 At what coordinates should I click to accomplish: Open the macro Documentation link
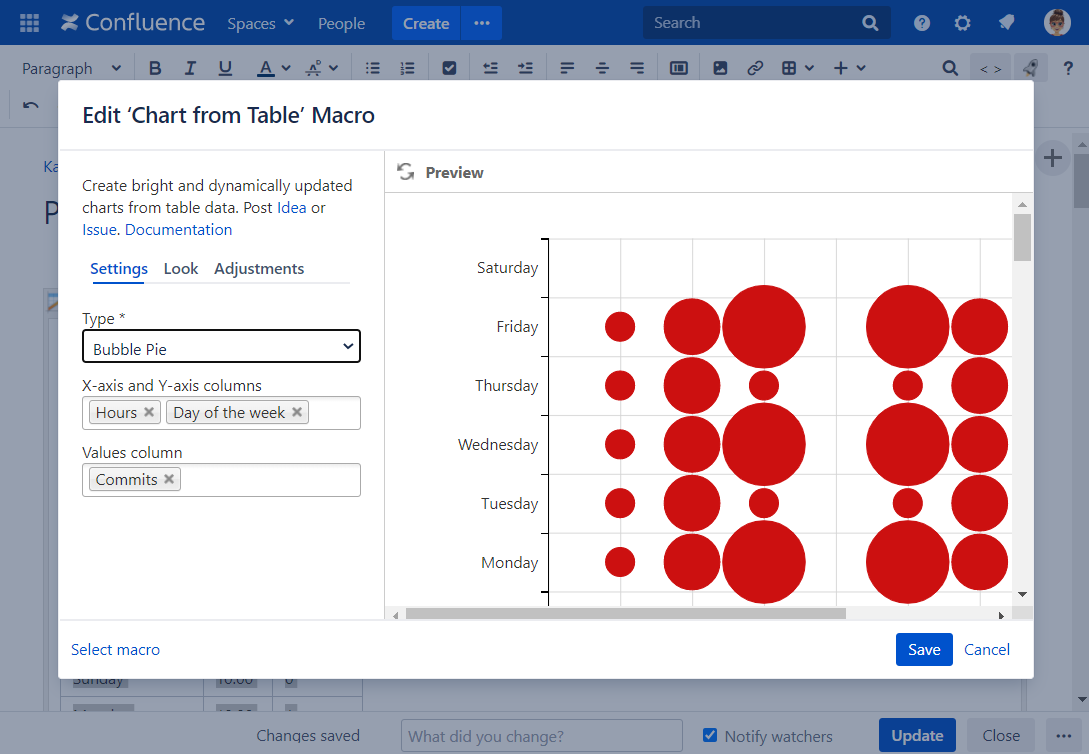click(x=178, y=229)
